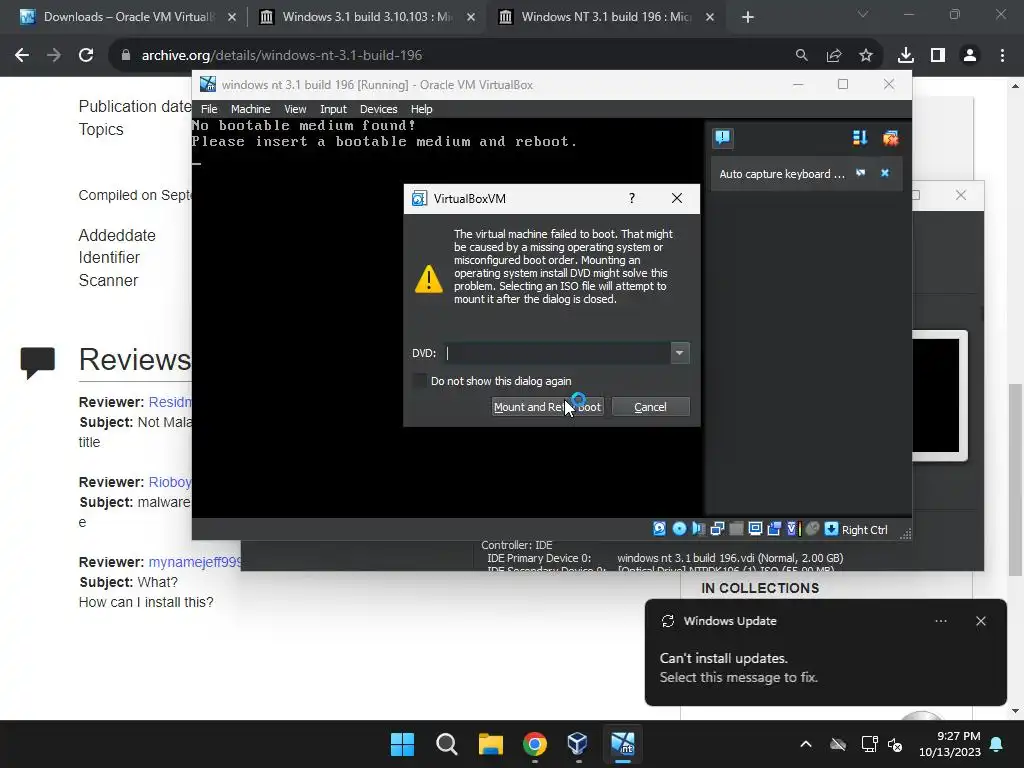Click the Mount and Retry Boot button
1024x768 pixels.
tap(547, 407)
